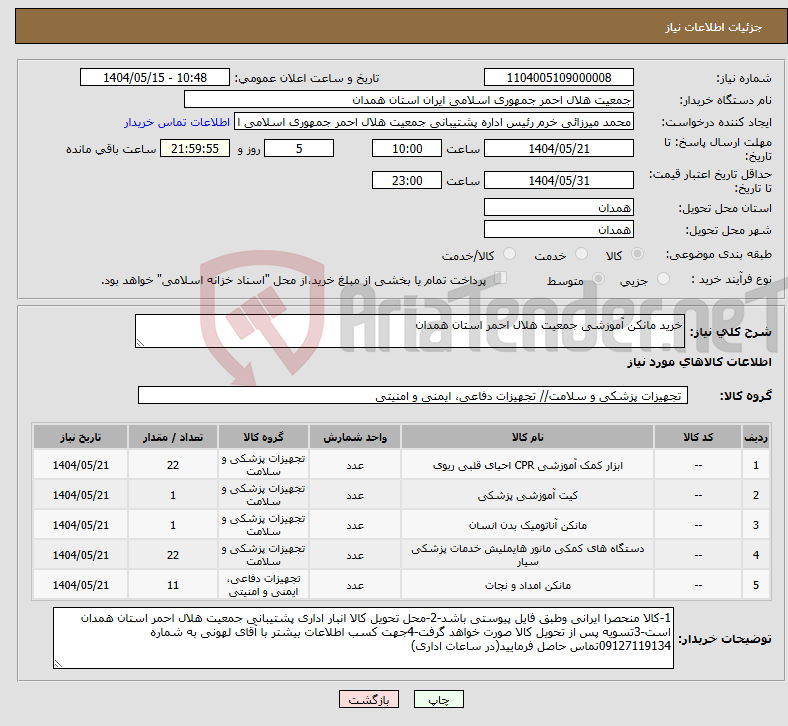
Task: Click the unit عدد in row 2
Action: 355,495
